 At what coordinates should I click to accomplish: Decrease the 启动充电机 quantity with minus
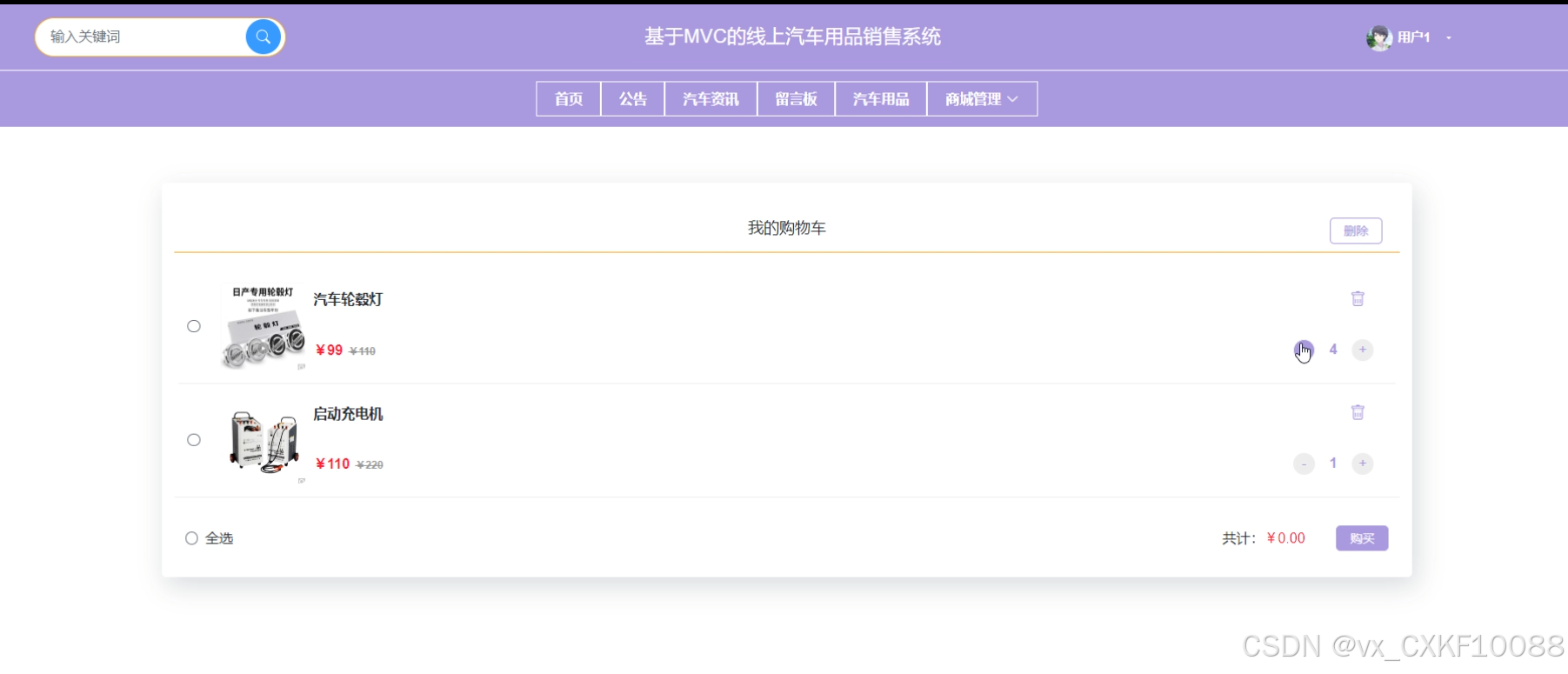(x=1304, y=464)
